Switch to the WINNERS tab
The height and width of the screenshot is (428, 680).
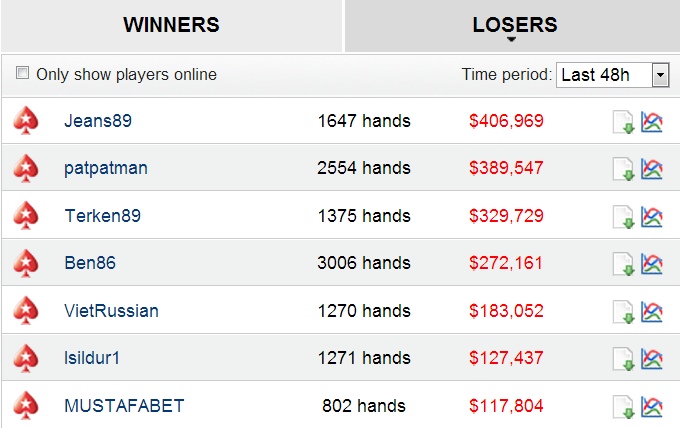coord(171,26)
